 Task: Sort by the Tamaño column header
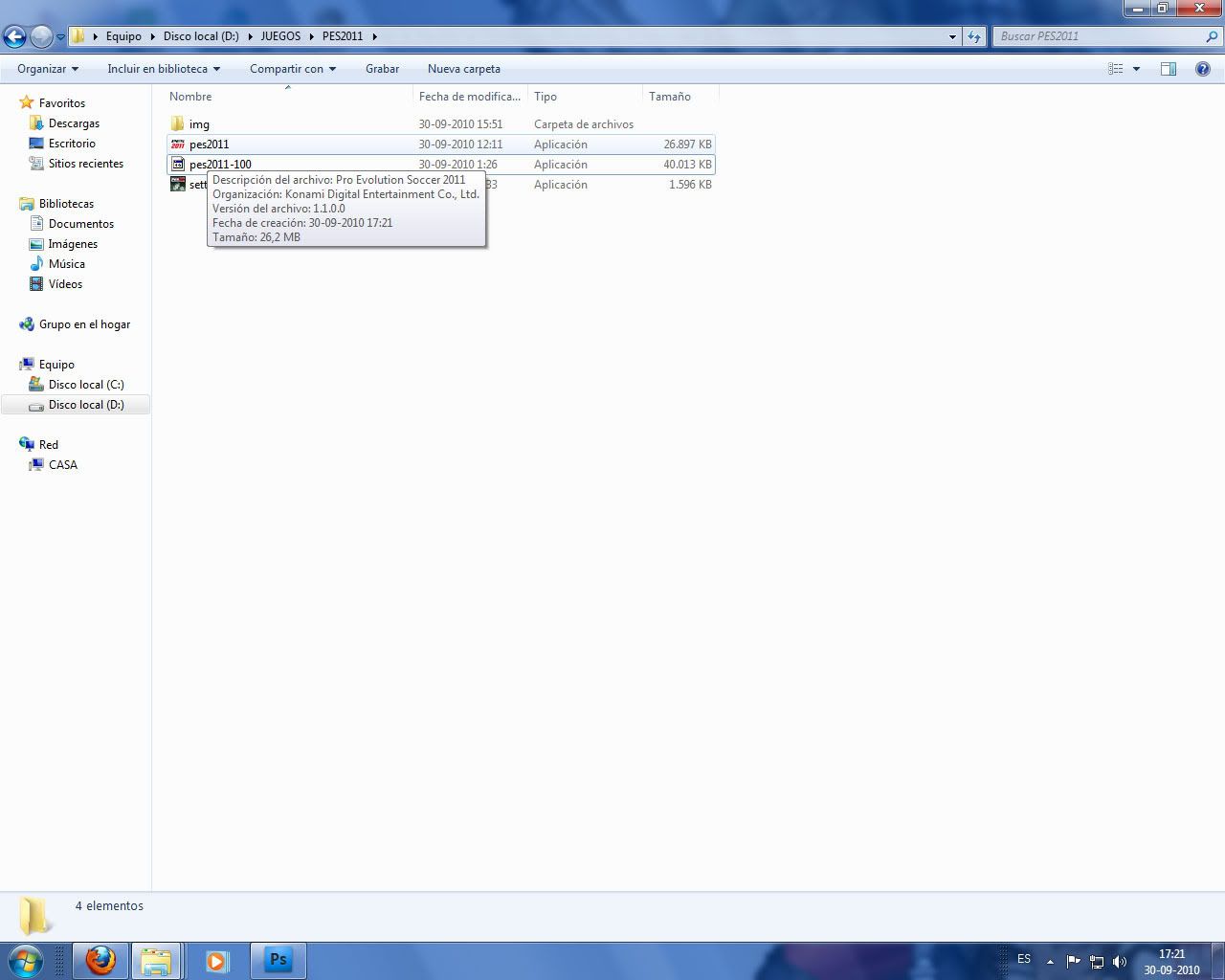[x=679, y=97]
